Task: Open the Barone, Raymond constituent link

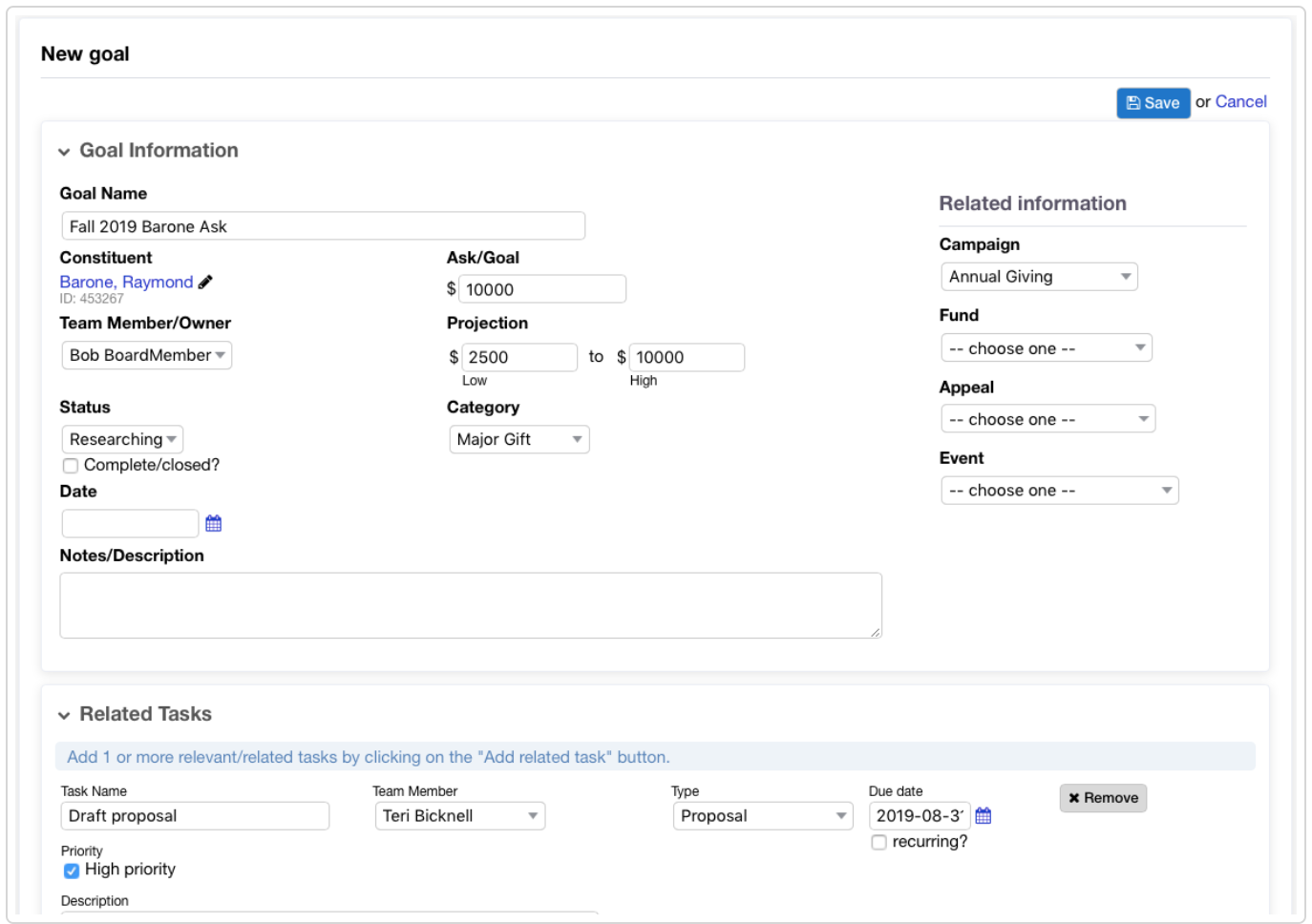Action: point(126,282)
